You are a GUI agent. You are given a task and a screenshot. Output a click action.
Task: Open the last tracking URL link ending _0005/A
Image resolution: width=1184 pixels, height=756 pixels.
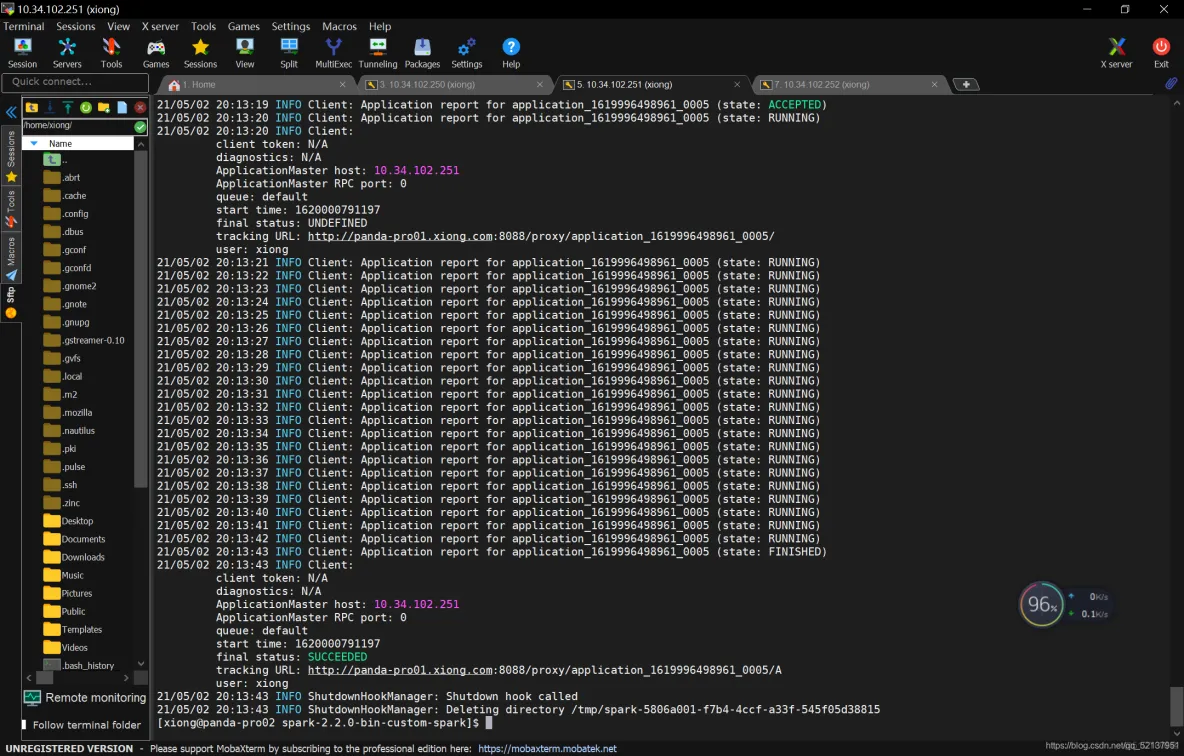(544, 670)
